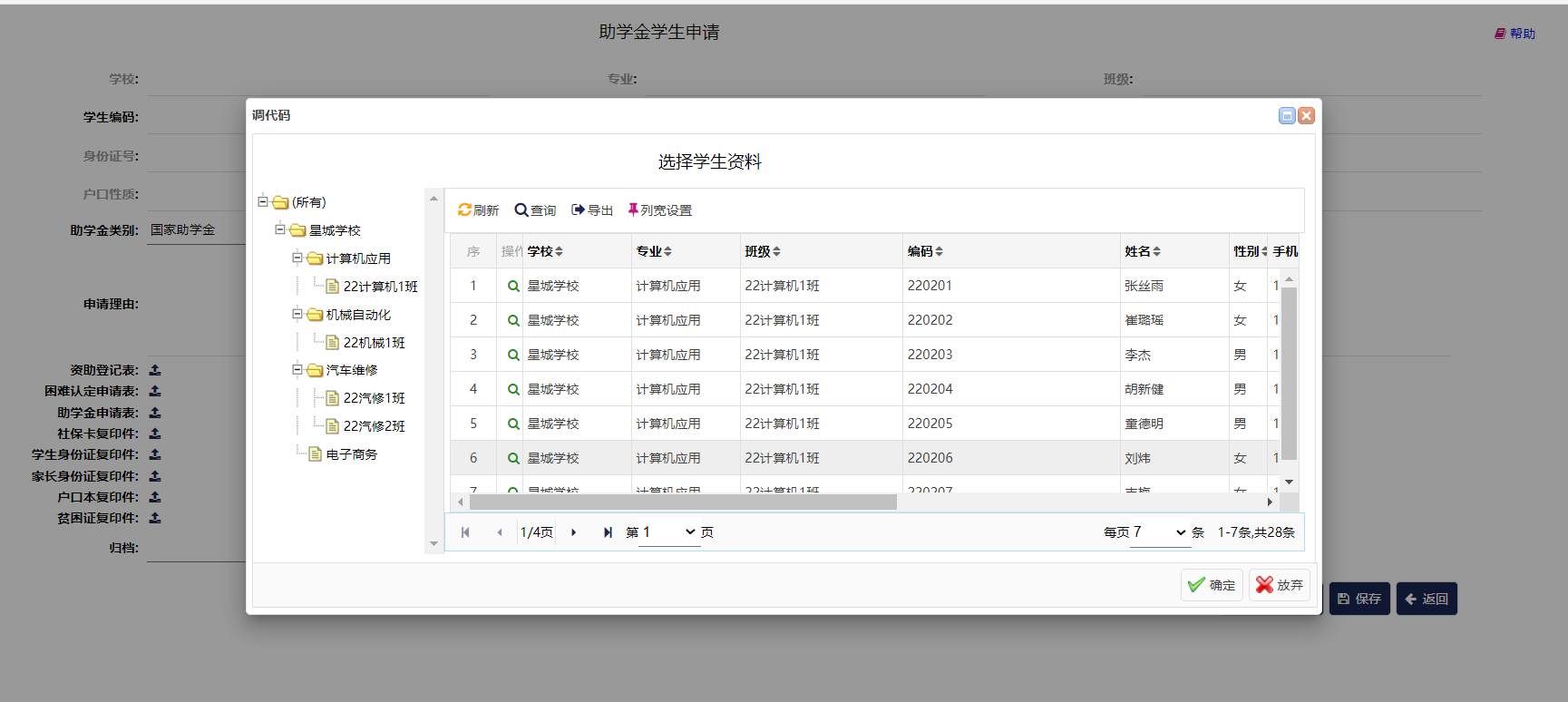Click the 国家助学金 field value
The width and height of the screenshot is (1568, 702).
point(182,229)
